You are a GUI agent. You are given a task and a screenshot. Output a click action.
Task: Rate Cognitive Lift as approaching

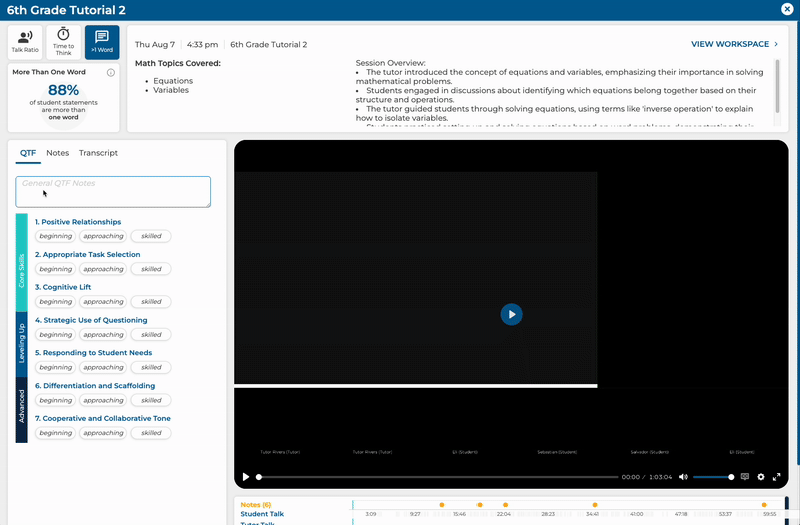pos(103,302)
